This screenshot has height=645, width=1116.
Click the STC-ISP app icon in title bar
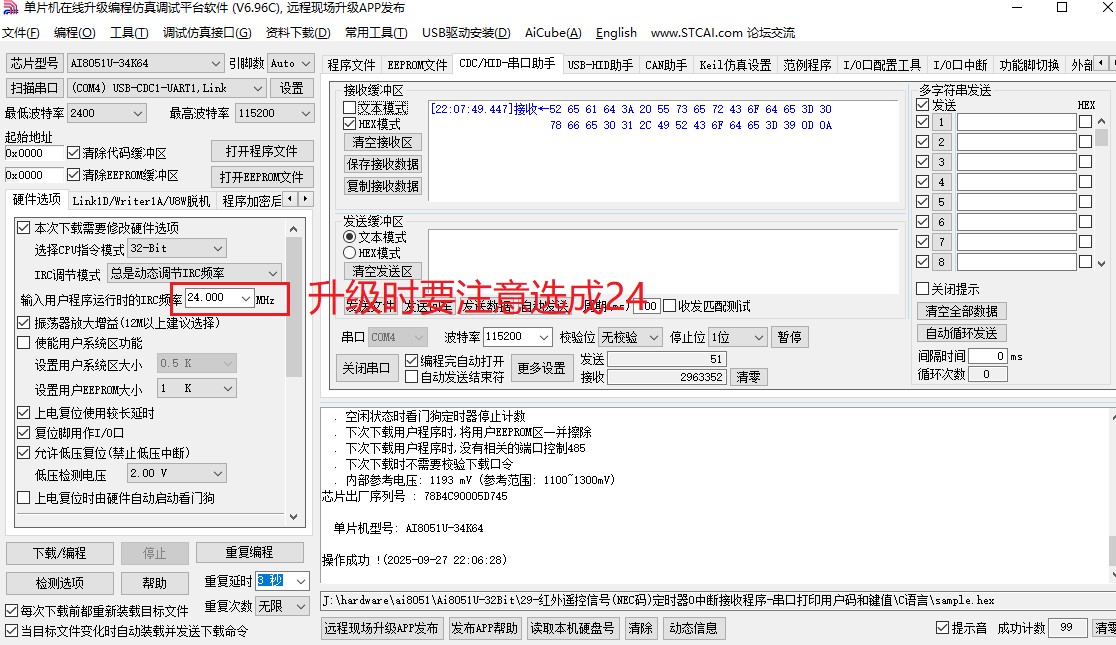10,8
